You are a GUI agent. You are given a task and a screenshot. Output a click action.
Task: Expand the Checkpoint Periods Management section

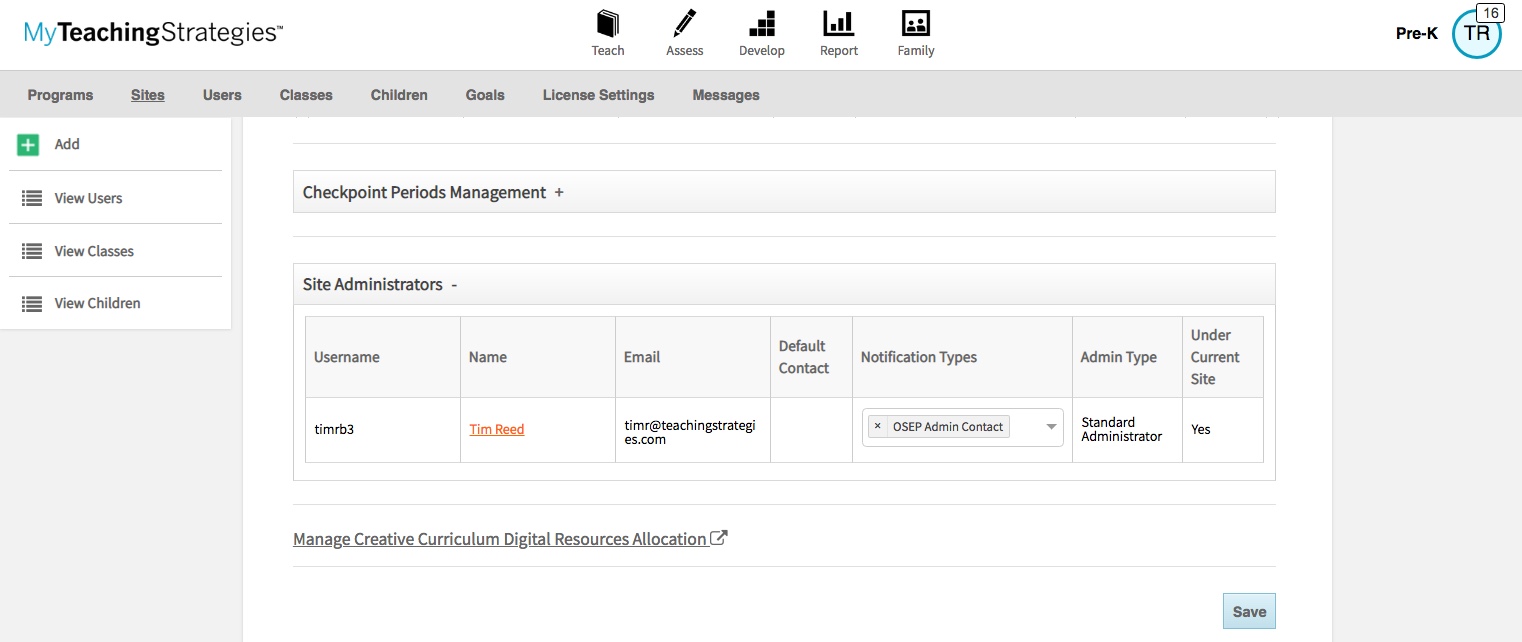coord(560,193)
